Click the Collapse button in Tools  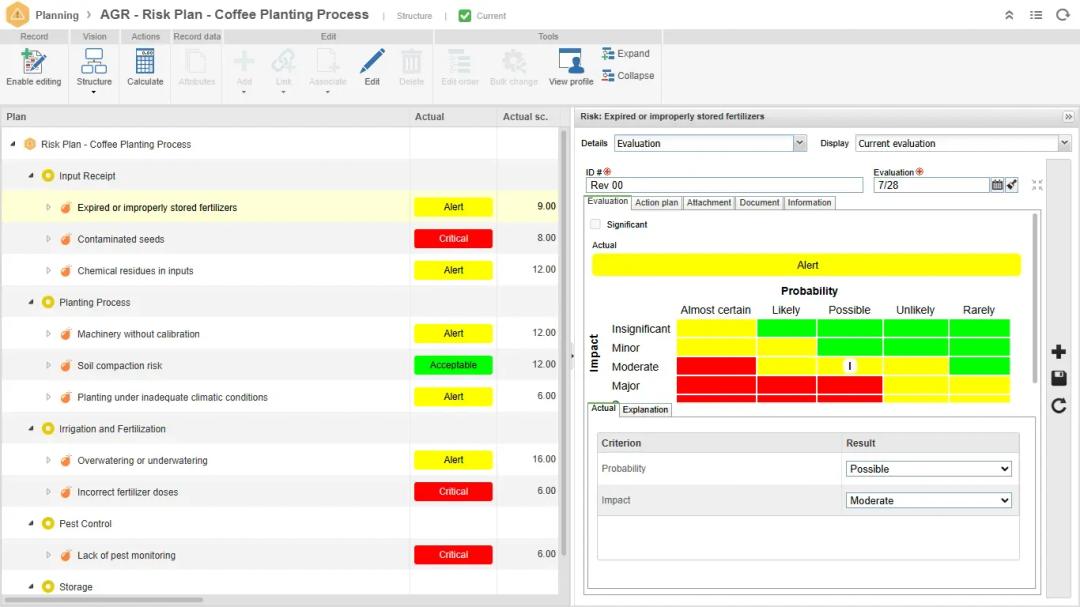pos(628,76)
